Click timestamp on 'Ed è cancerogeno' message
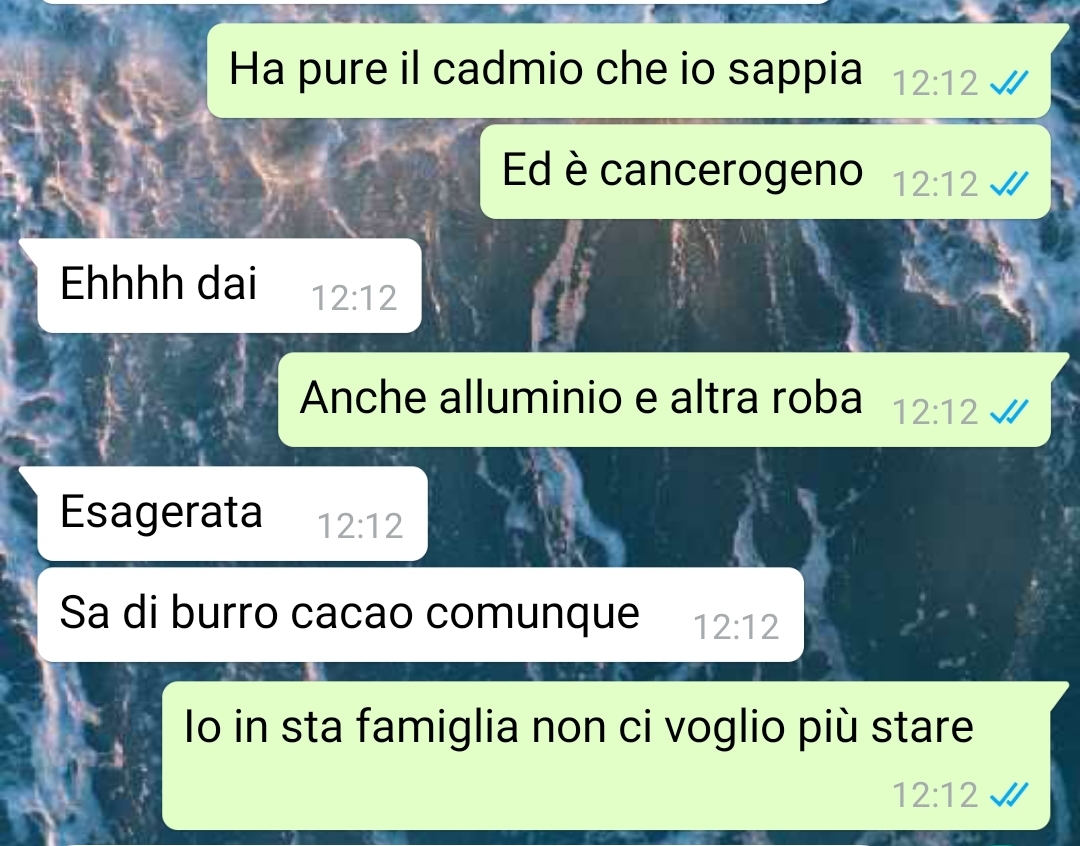This screenshot has width=1080, height=846. coord(935,184)
